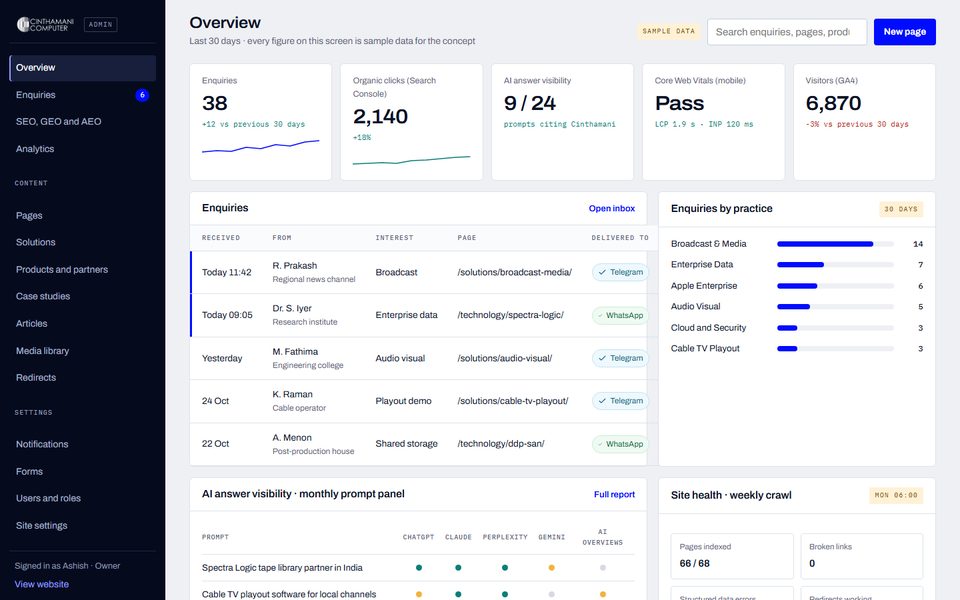Click the Apple Enterprise progress bar
960x600 pixels.
point(835,286)
